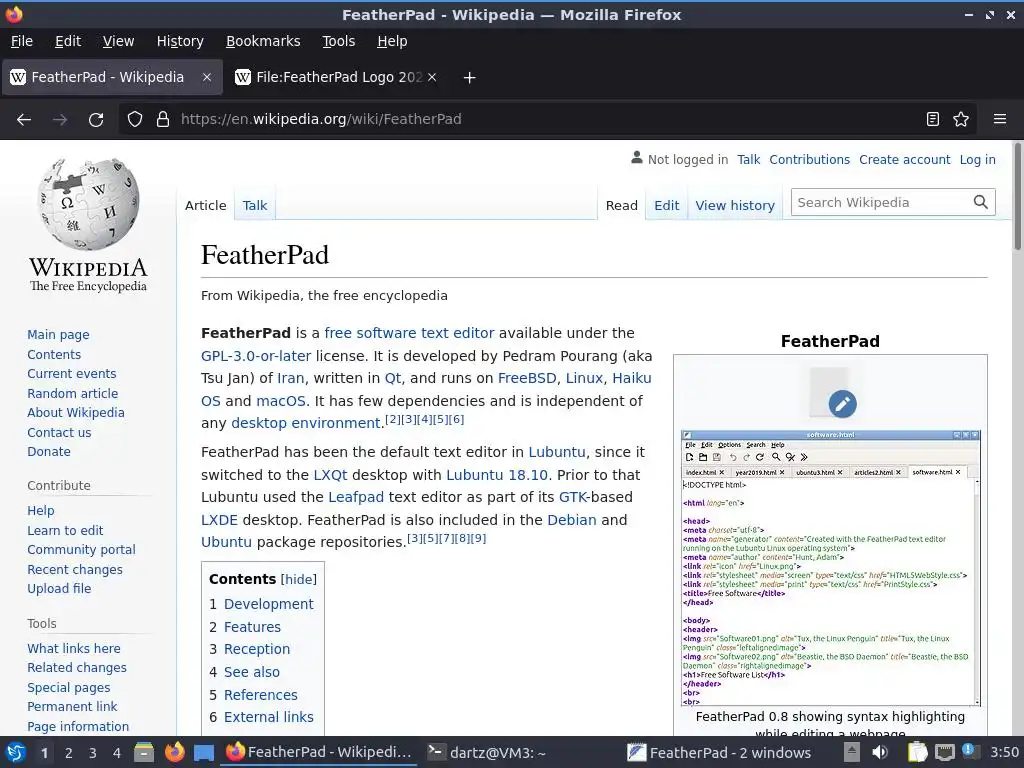
Task: Open the Tools menu in menu bar
Action: 338,41
